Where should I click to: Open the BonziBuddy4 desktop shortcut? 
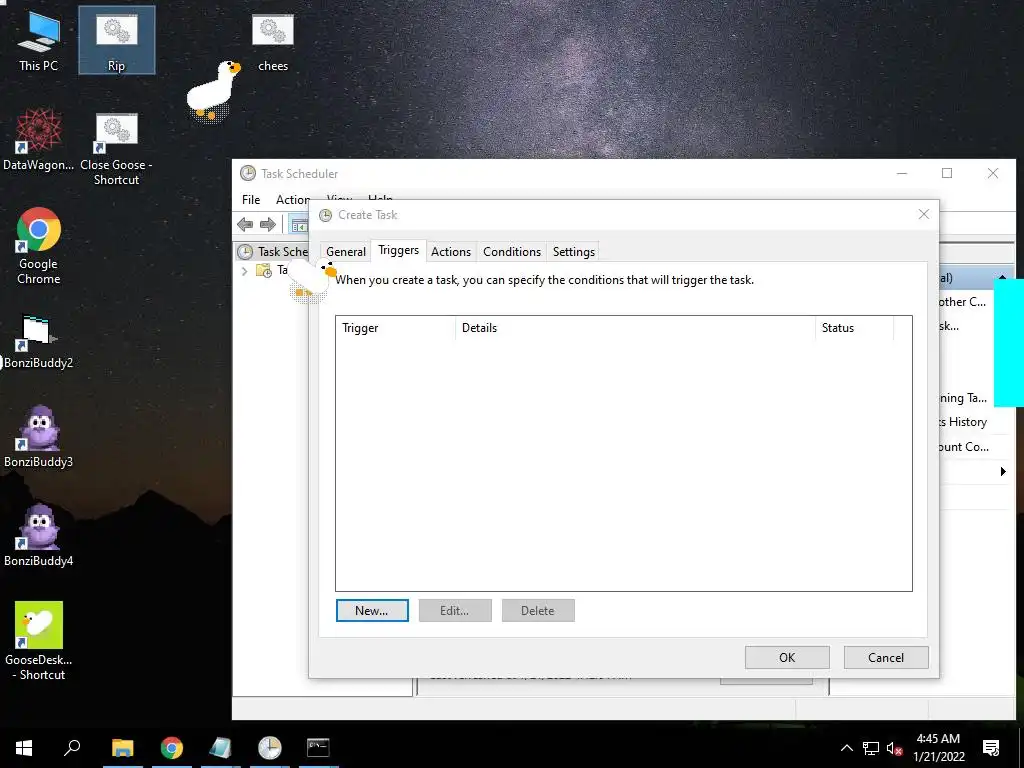click(x=38, y=535)
